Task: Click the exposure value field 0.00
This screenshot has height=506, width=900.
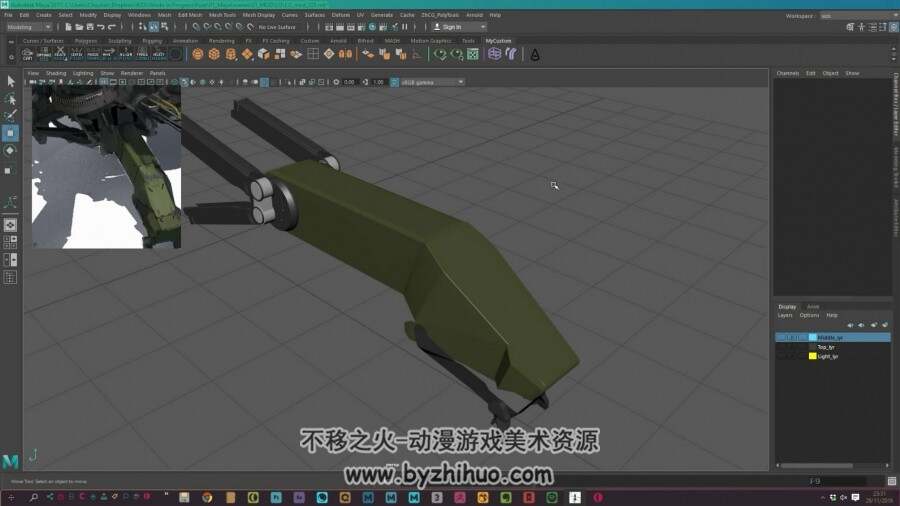Action: 350,82
